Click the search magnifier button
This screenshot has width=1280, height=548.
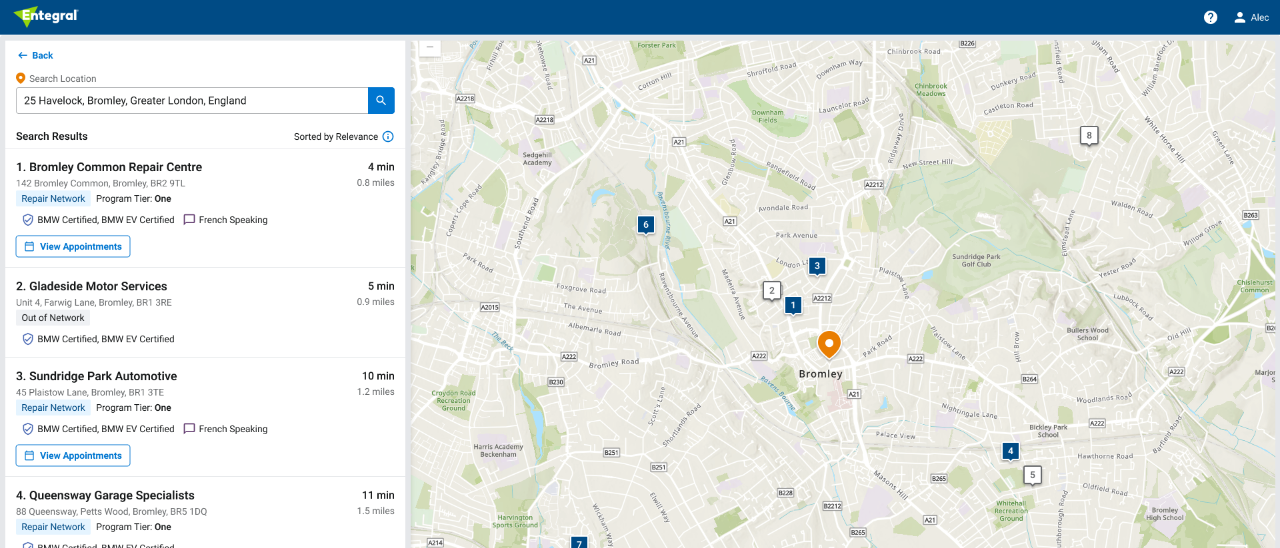click(x=381, y=100)
